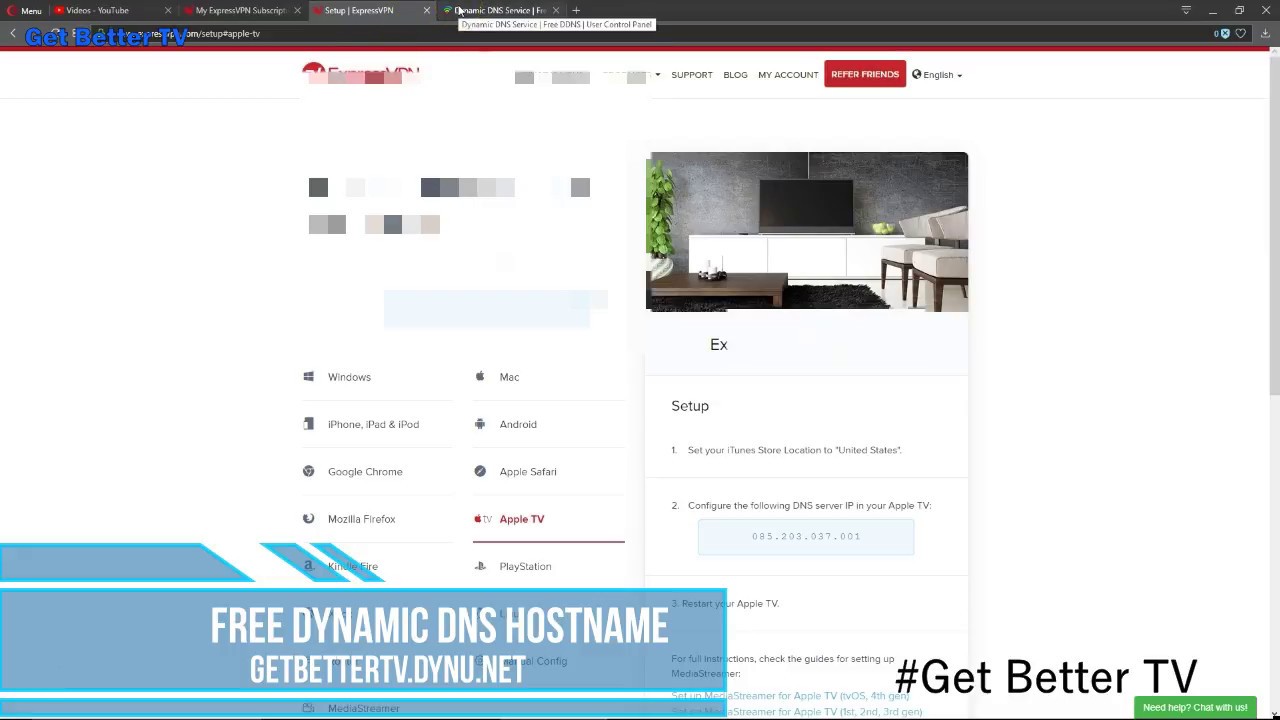Open the tab menu icon in title bar
Viewport: 1280px width, 720px height.
(1186, 10)
